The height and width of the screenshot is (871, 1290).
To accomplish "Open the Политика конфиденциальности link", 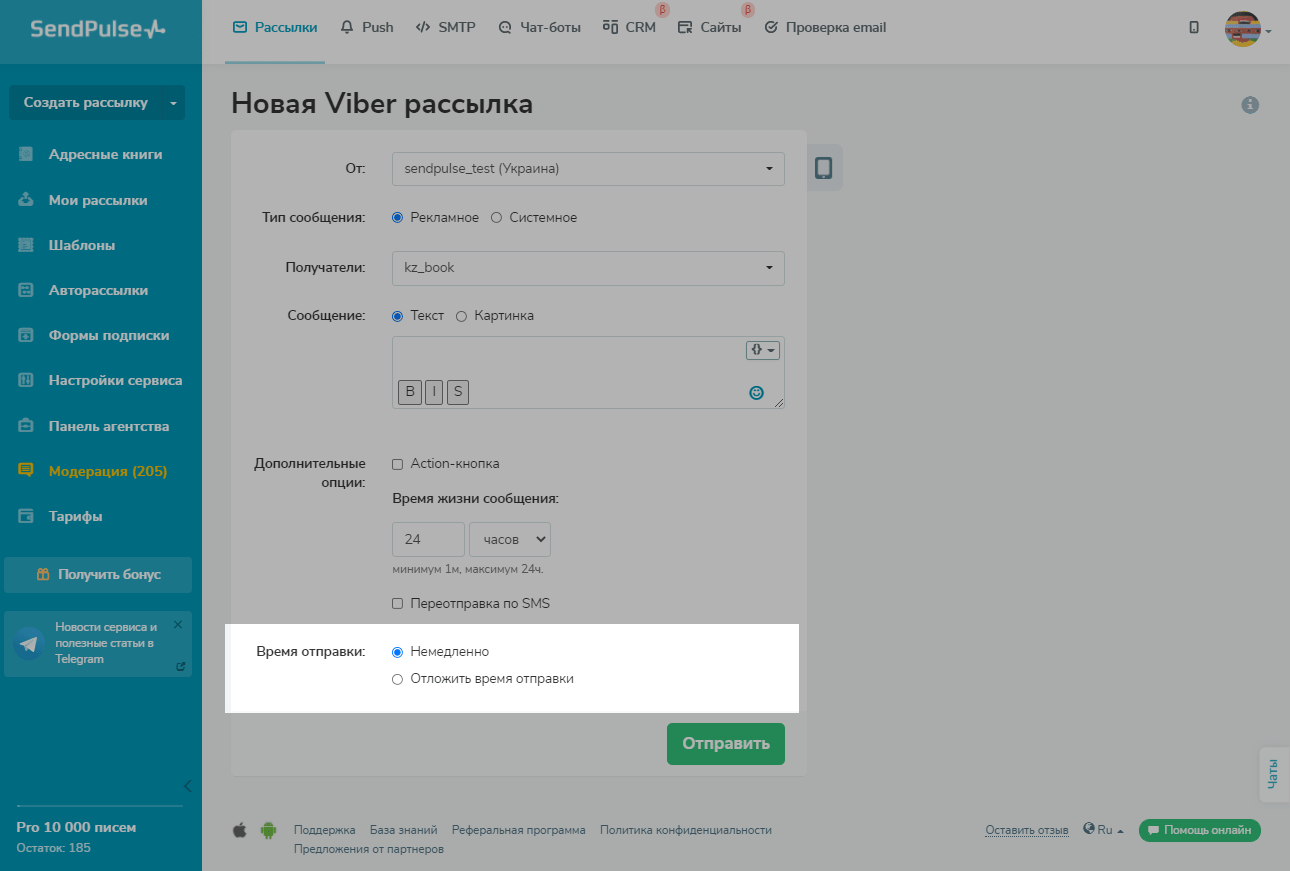I will coord(686,830).
